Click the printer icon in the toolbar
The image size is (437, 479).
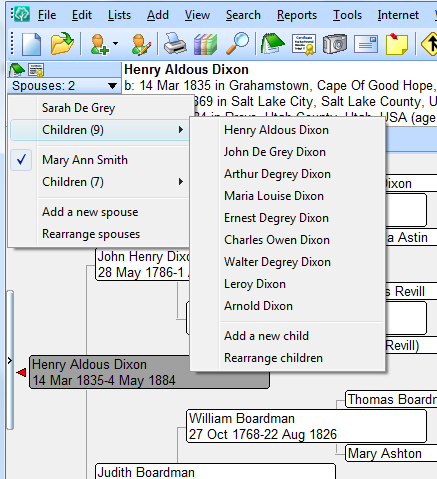click(x=175, y=43)
